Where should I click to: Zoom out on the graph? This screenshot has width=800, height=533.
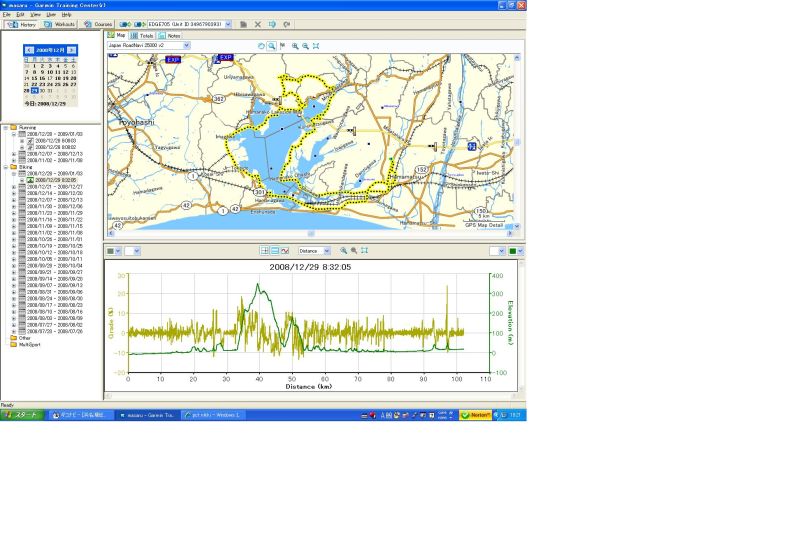354,250
